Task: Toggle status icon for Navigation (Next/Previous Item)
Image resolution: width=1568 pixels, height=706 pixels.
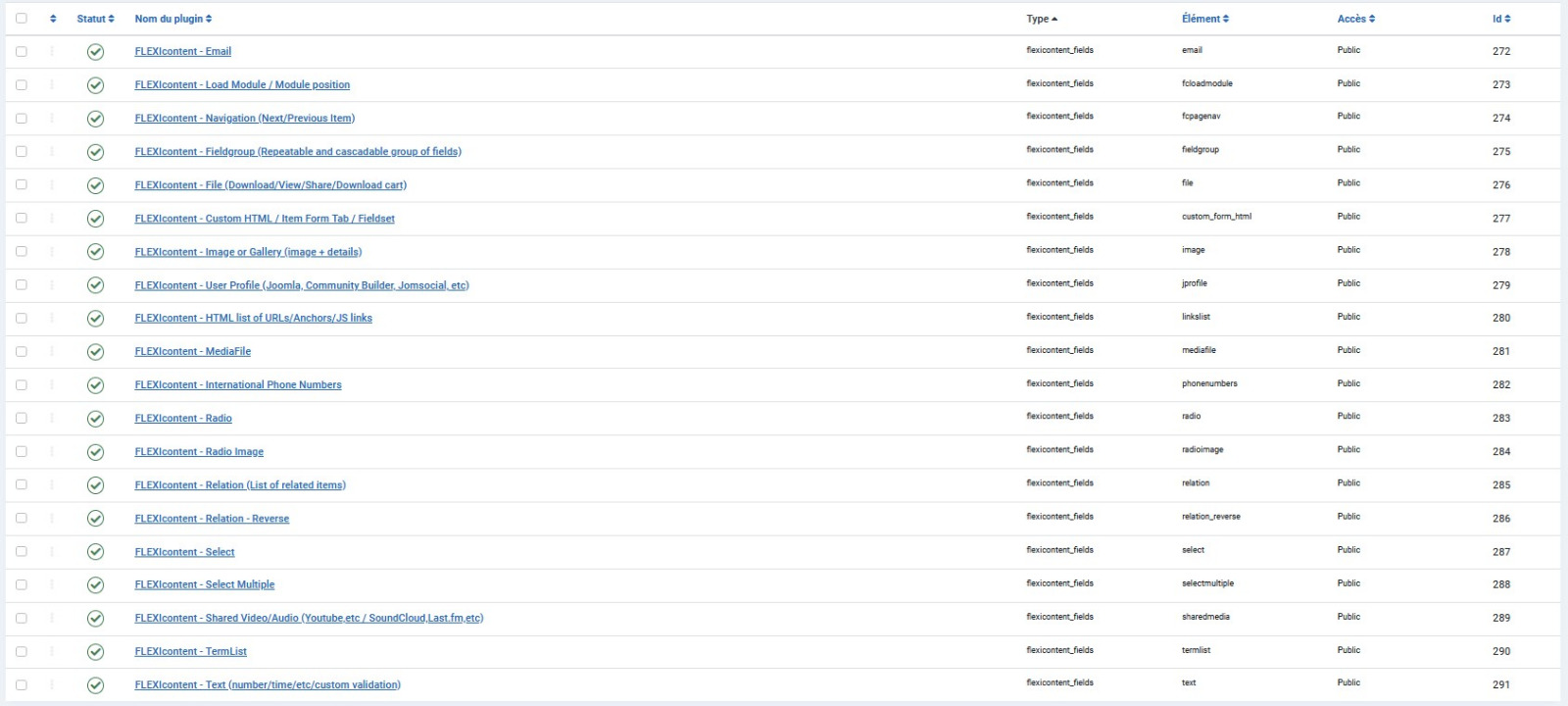Action: tap(95, 119)
